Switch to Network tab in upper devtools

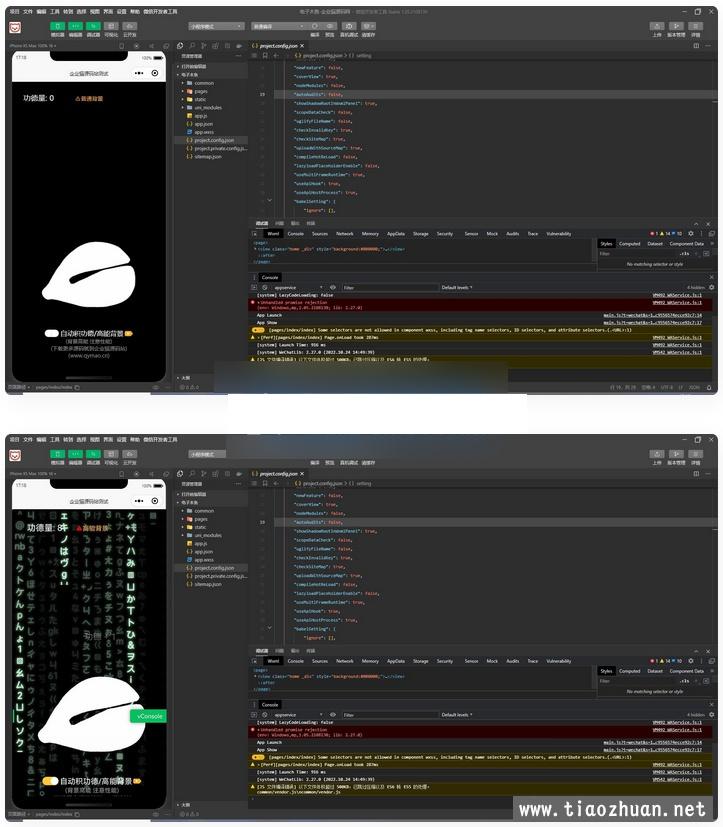345,234
